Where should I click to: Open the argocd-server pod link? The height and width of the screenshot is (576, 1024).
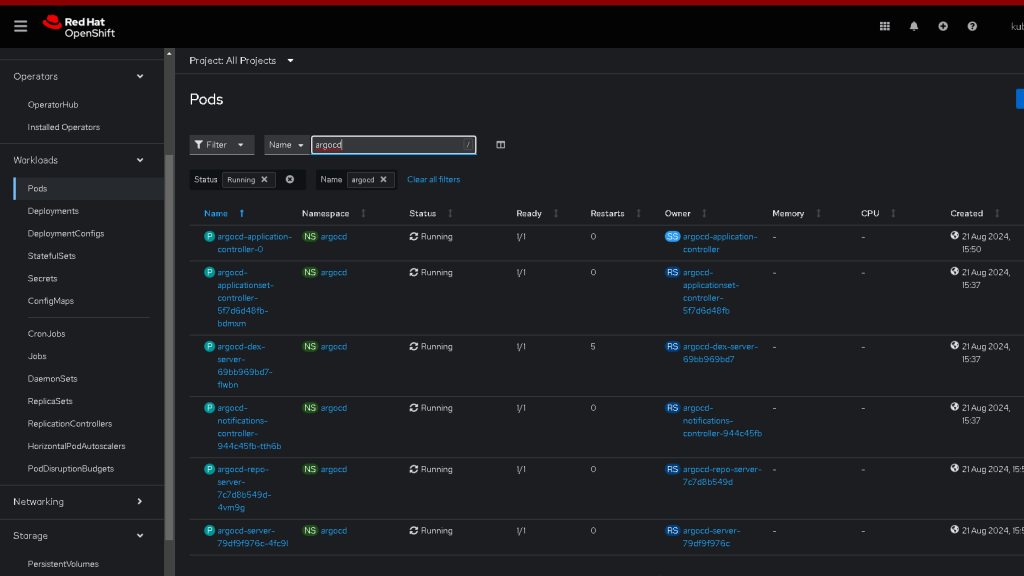(x=253, y=537)
